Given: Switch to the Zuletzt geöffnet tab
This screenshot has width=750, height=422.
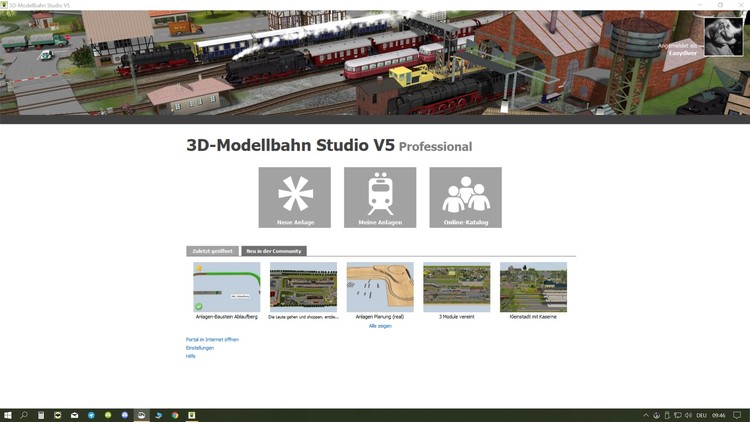Looking at the screenshot, I should pos(212,251).
